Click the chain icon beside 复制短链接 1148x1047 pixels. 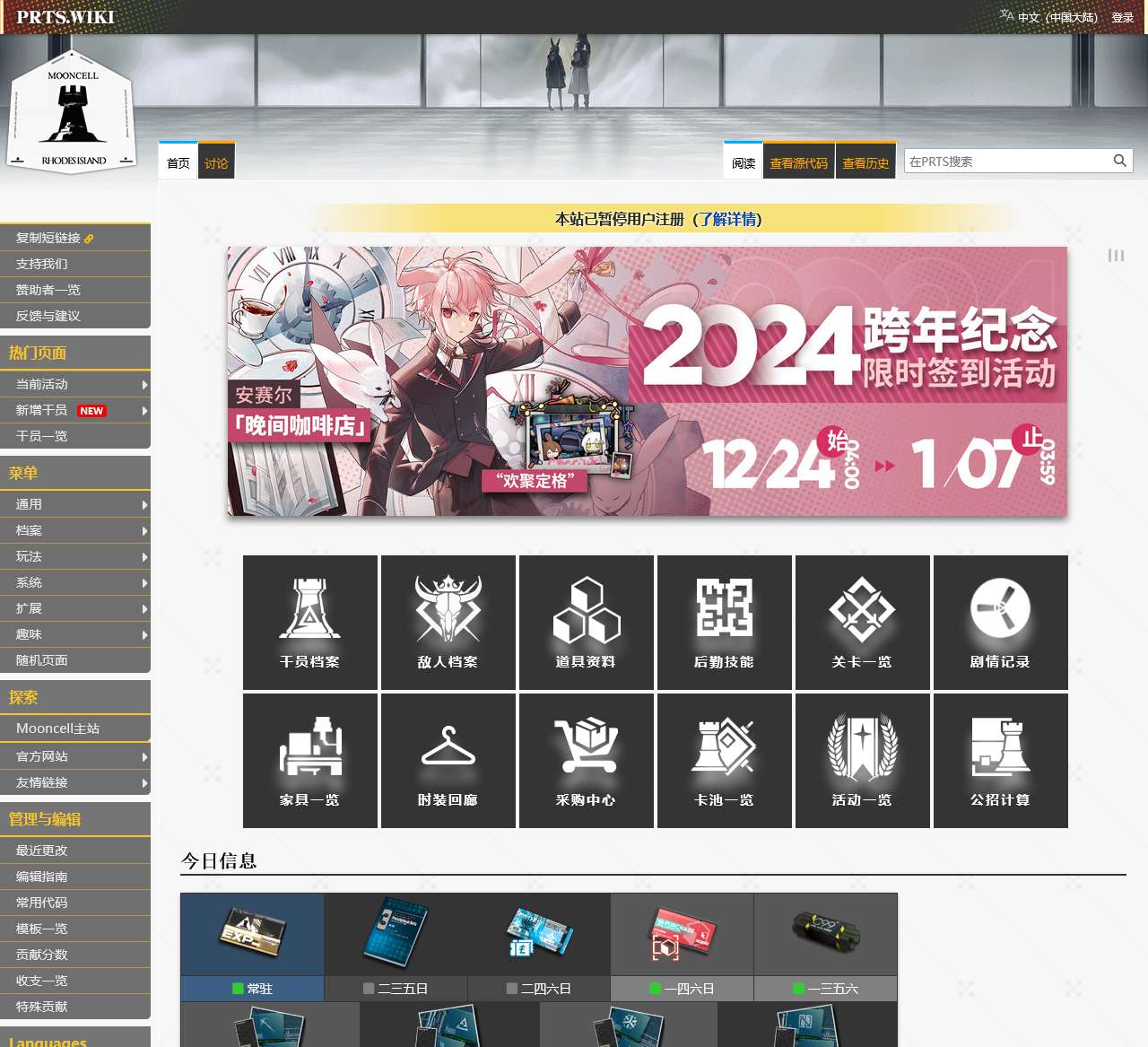point(89,239)
